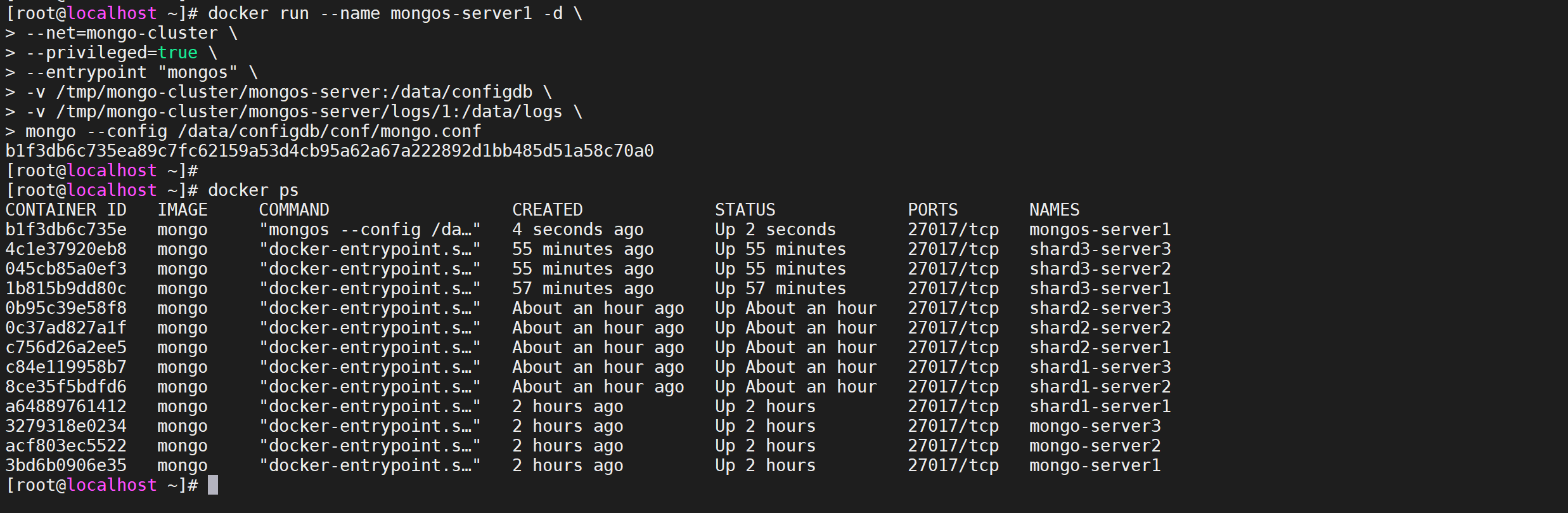1568x513 pixels.
Task: Select the name shard3-server3
Action: 1100,249
